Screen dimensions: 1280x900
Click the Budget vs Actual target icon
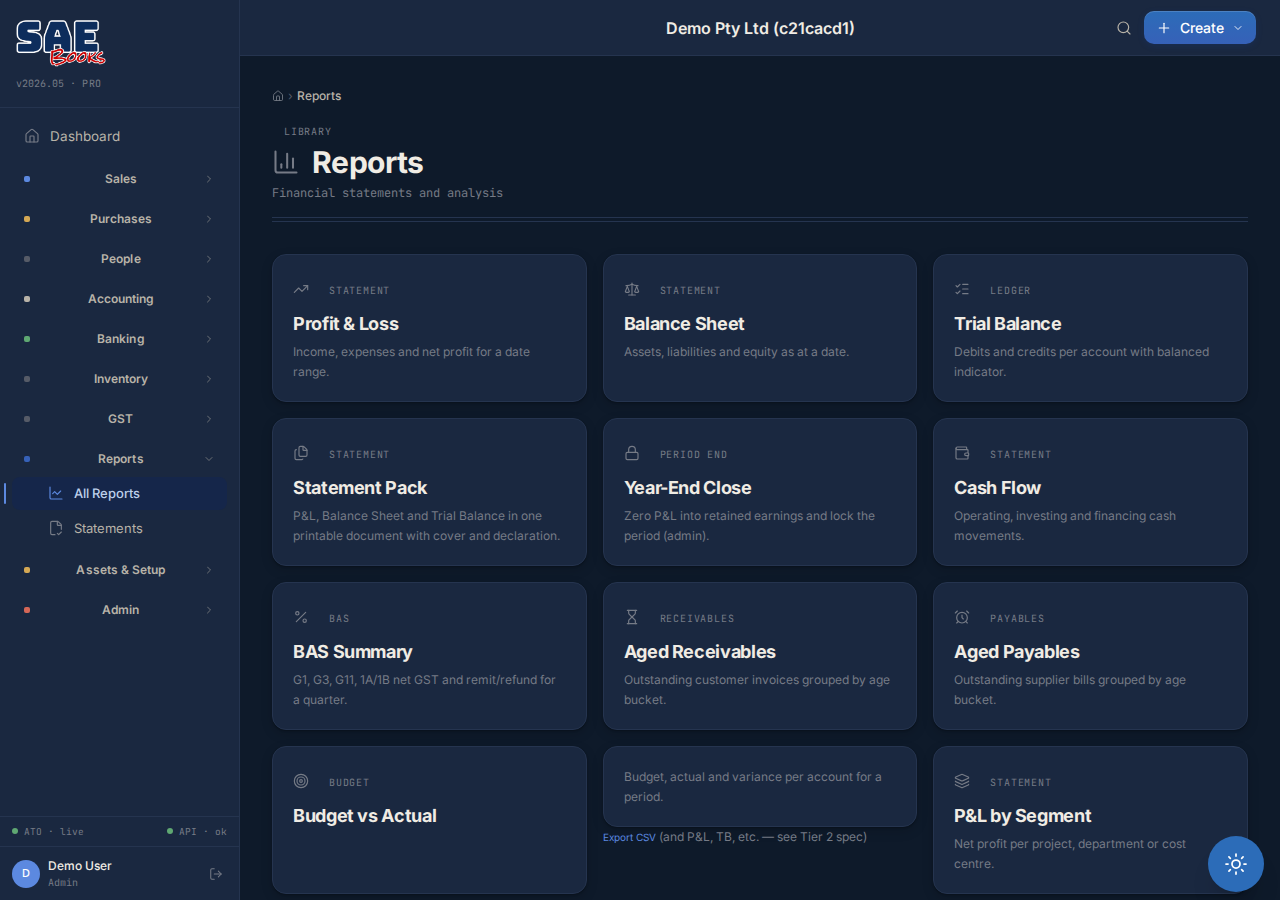301,781
